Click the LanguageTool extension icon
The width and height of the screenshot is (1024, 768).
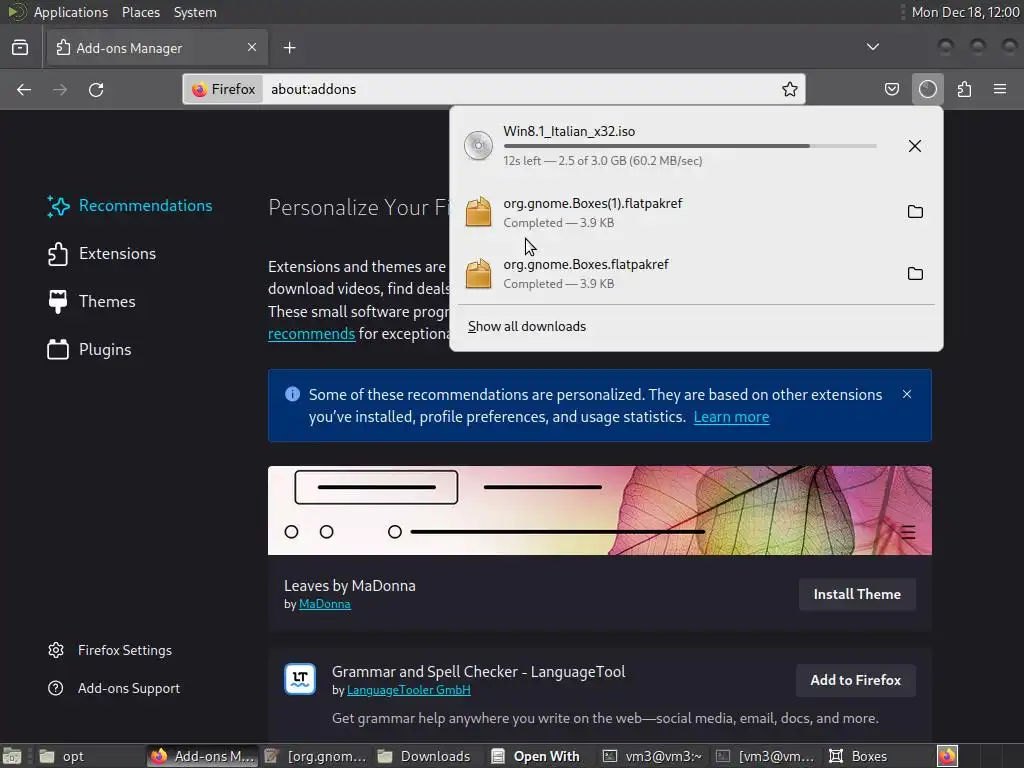click(x=300, y=679)
